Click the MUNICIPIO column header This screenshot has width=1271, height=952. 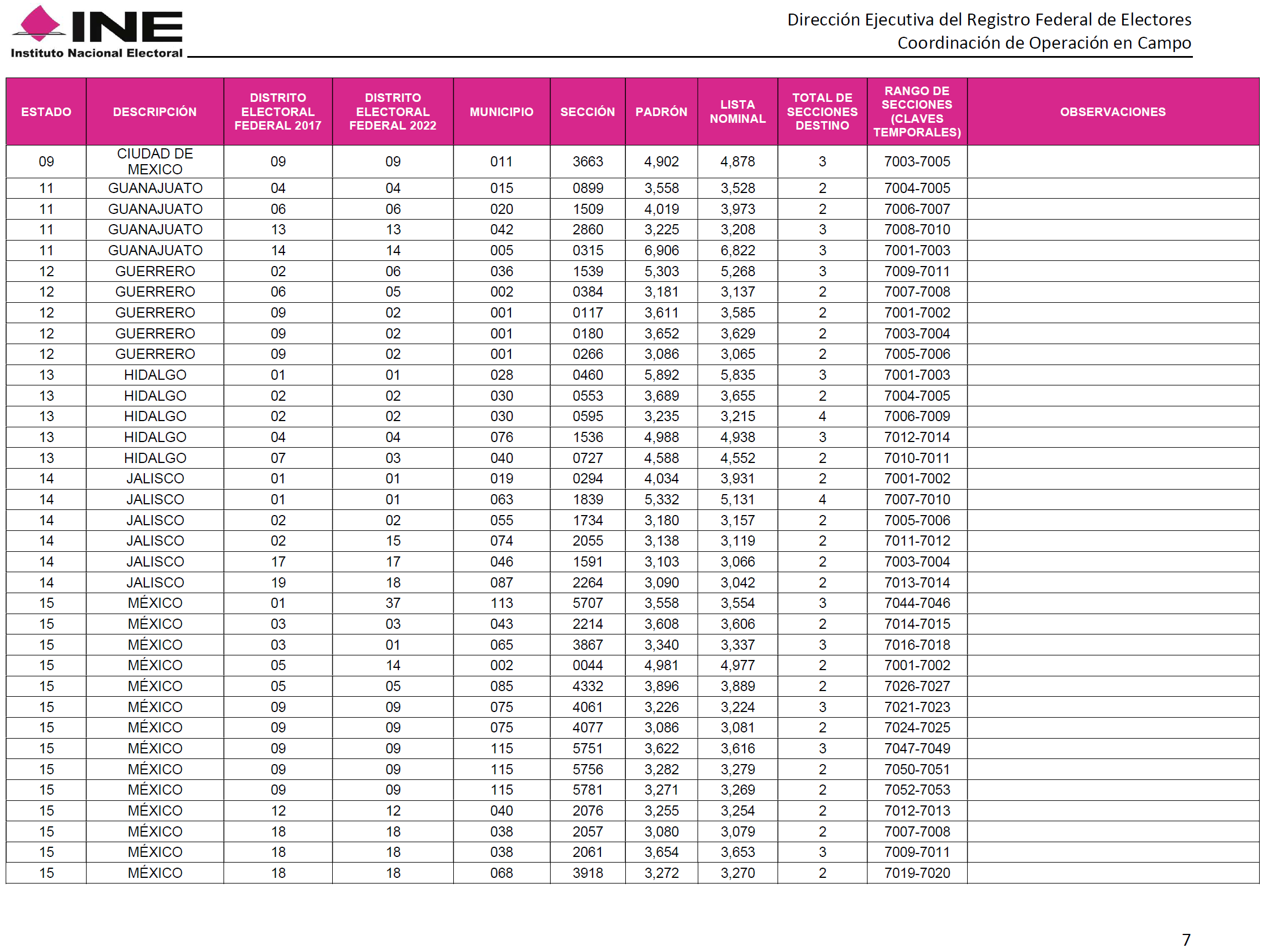tap(501, 112)
